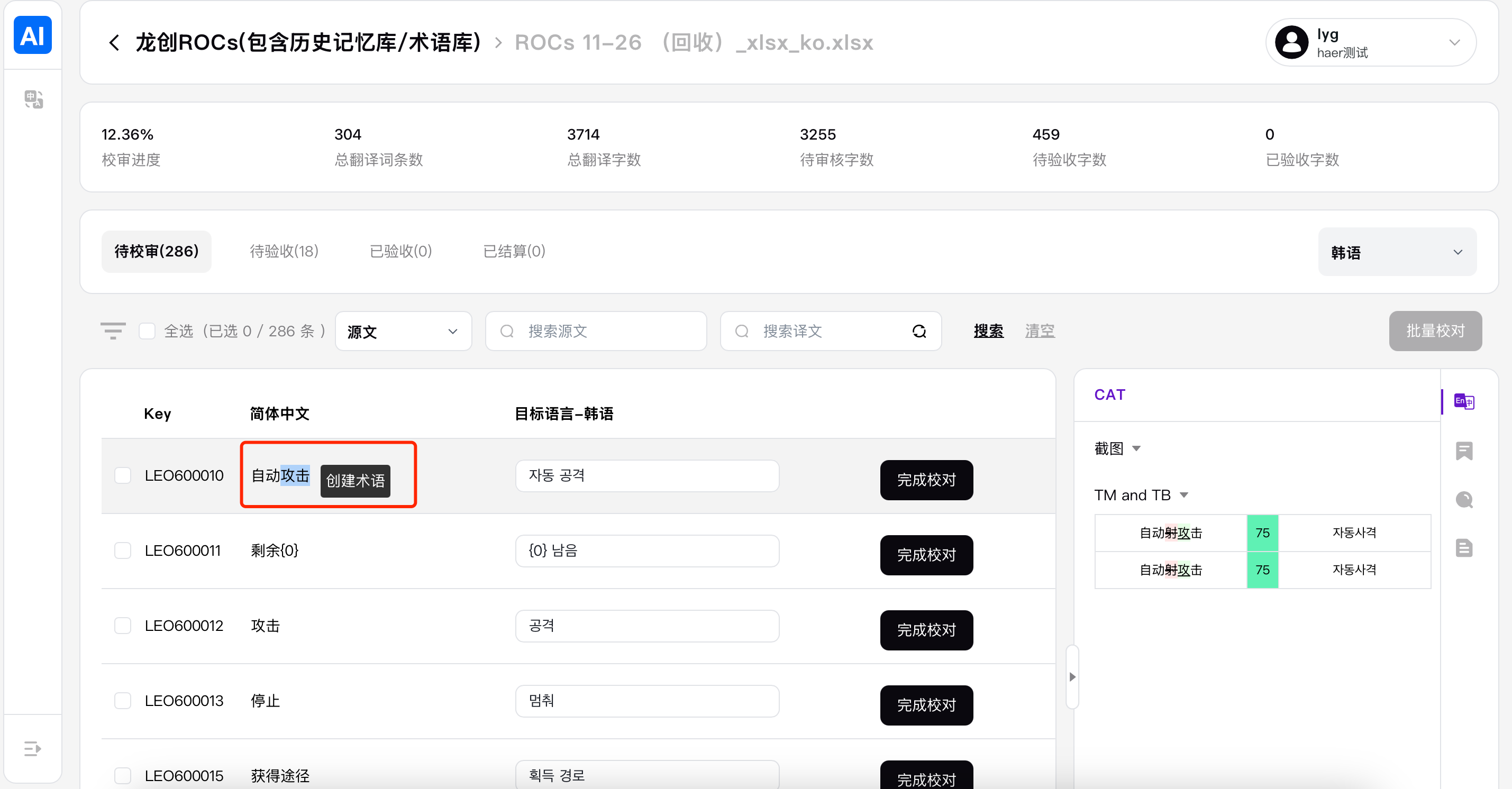Click the sidebar collapse icon at bottom-left
Image resolution: width=1512 pixels, height=789 pixels.
click(32, 748)
